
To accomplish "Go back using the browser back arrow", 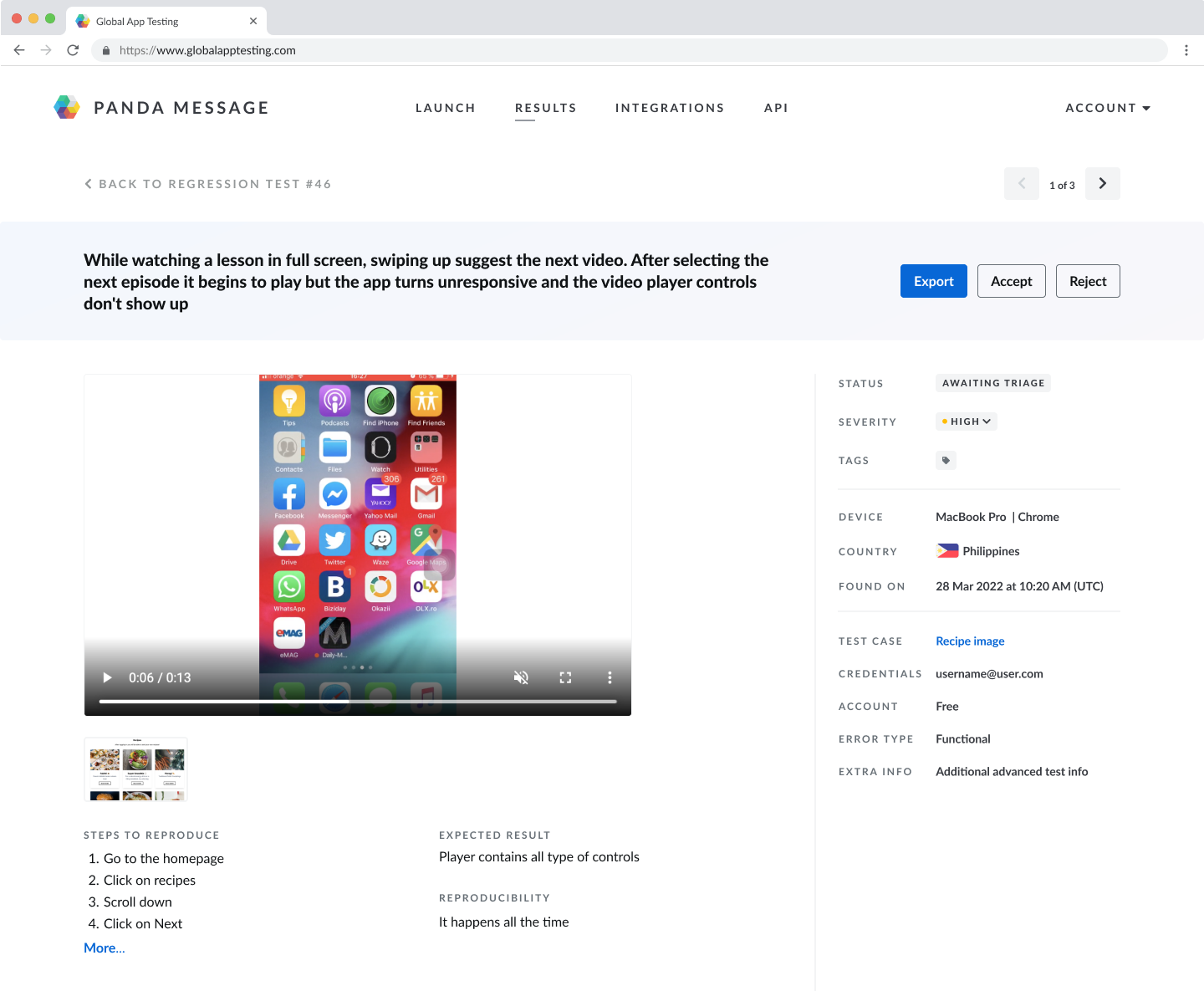I will pyautogui.click(x=19, y=50).
